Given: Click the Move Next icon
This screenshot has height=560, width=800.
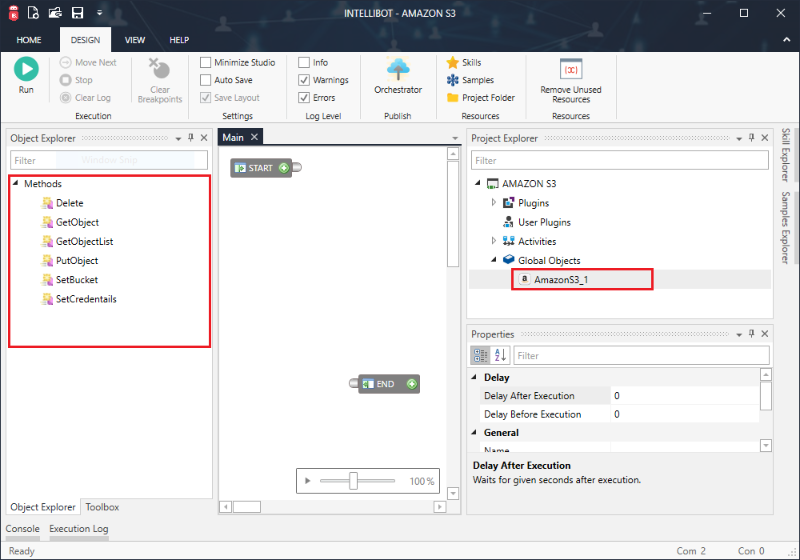Looking at the screenshot, I should [65, 62].
